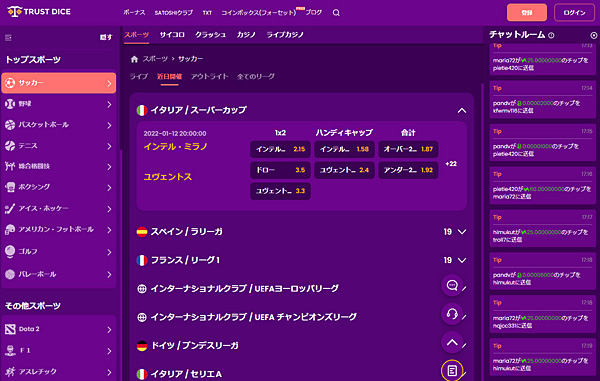Open the ドイツ / ブンデスリーガ league row
The width and height of the screenshot is (600, 381).
[x=302, y=346]
